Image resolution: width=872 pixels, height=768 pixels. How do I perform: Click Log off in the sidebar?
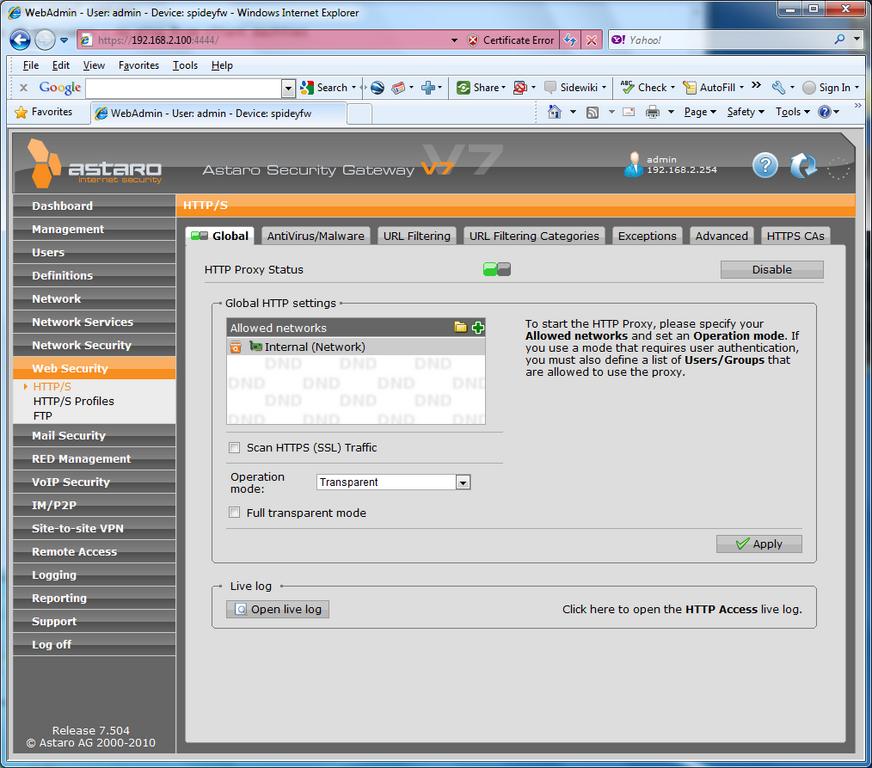pyautogui.click(x=95, y=645)
